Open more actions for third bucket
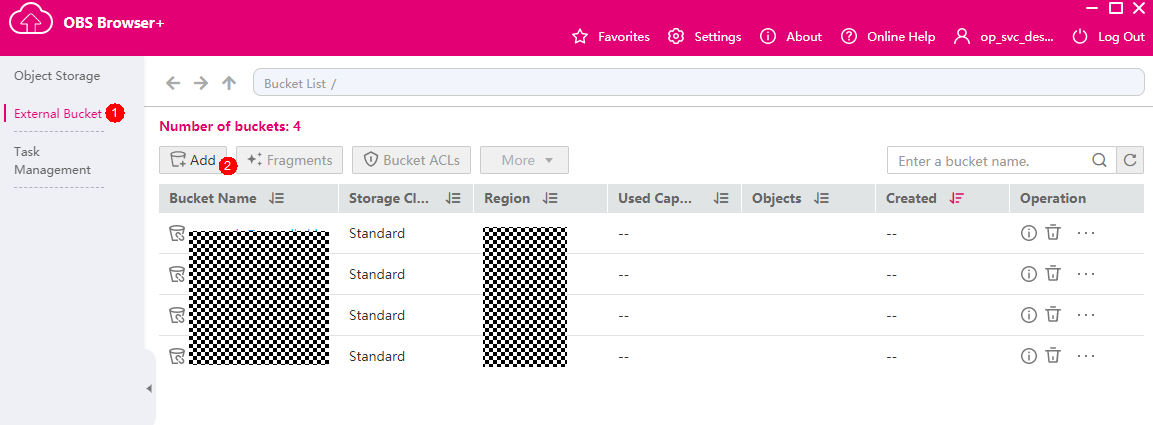1153x425 pixels. [x=1087, y=315]
